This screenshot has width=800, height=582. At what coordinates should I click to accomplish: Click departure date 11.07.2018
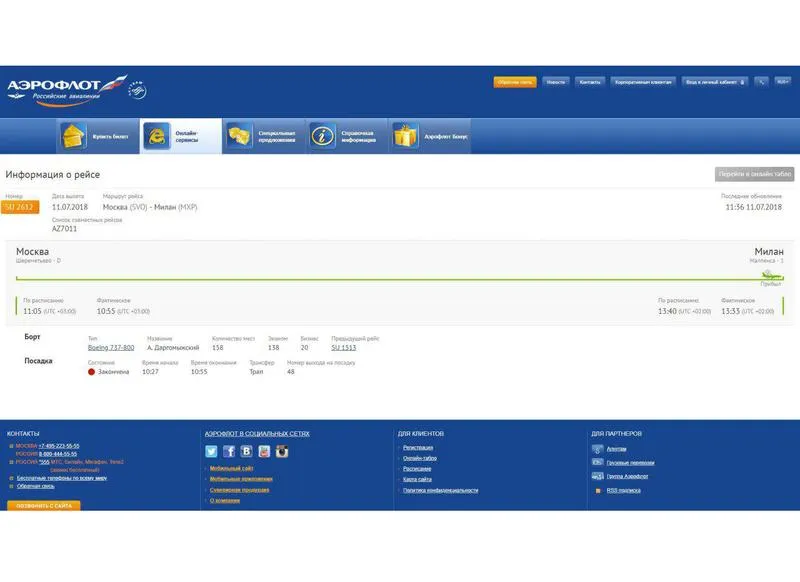pyautogui.click(x=70, y=207)
